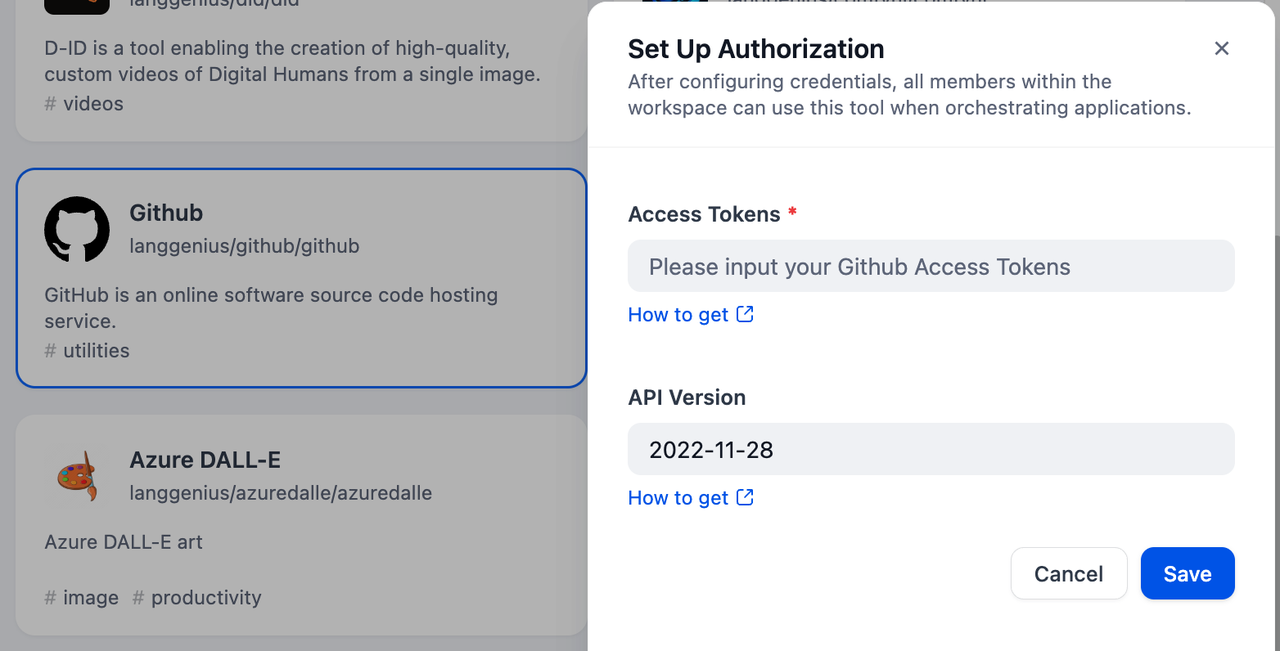
Task: Click the Azure DALL-E palette icon
Action: pos(77,476)
